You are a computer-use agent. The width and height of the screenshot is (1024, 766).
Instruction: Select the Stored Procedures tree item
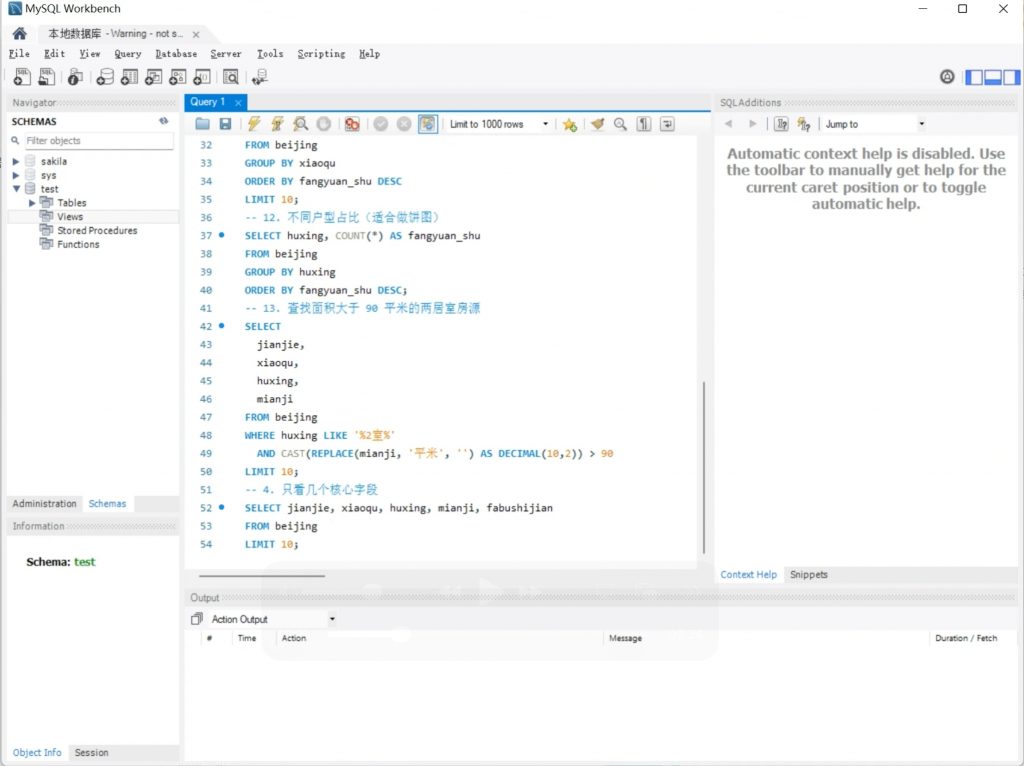(x=96, y=230)
